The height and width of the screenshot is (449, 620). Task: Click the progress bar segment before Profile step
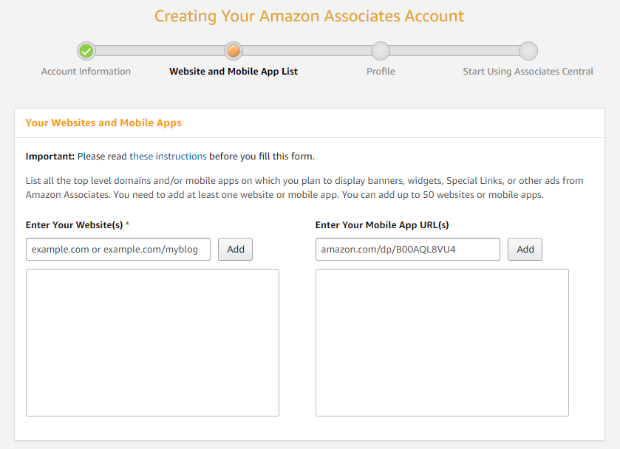(x=307, y=51)
